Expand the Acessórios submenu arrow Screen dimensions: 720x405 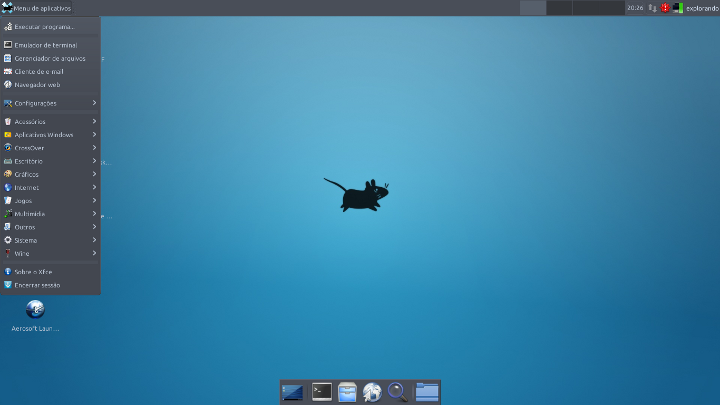94,121
